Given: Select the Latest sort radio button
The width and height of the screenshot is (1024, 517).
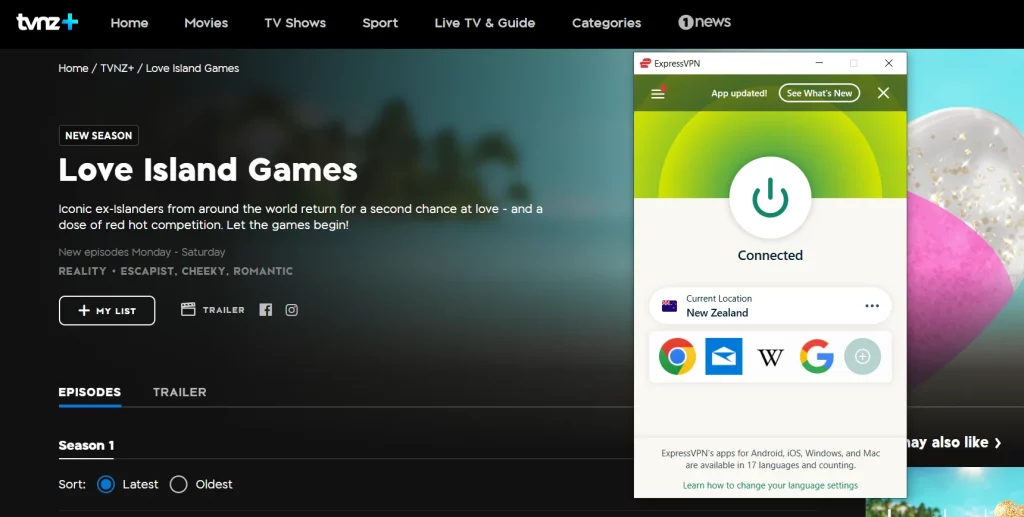Looking at the screenshot, I should point(106,484).
